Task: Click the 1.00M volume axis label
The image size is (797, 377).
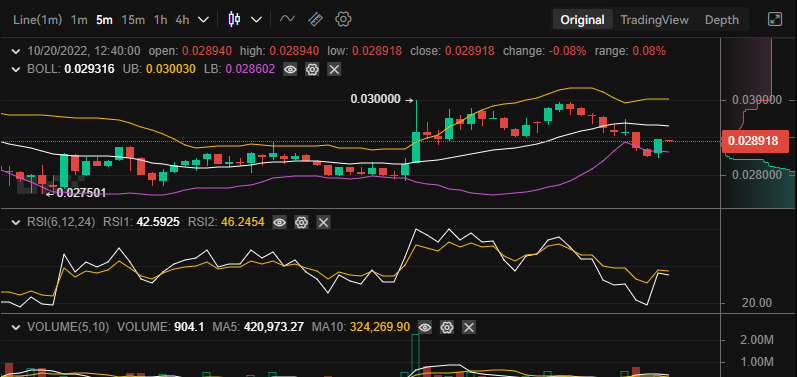Action: pos(757,362)
